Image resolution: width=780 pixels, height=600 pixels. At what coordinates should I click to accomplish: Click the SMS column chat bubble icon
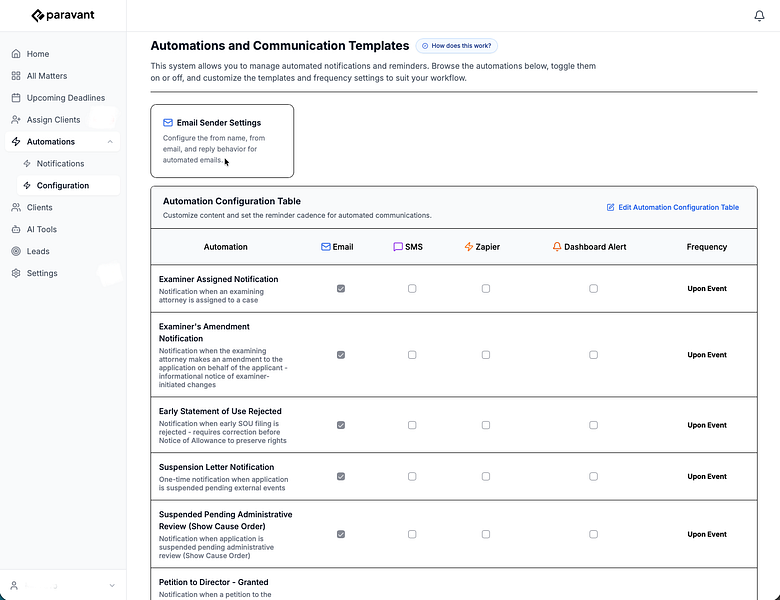398,247
